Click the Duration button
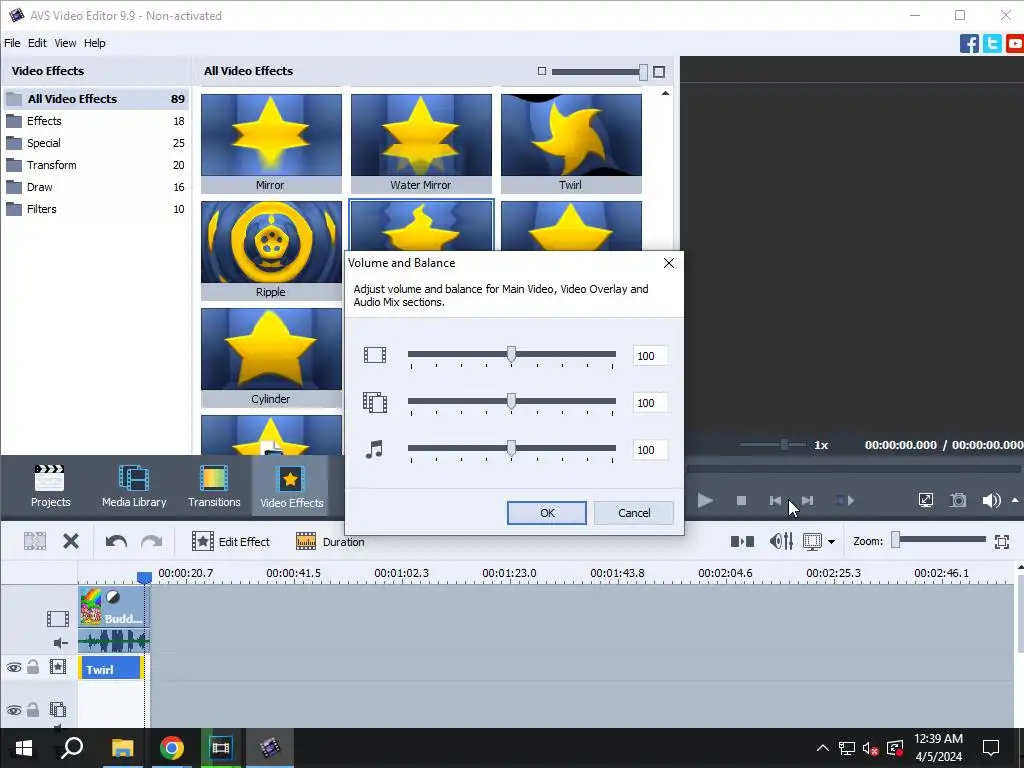The height and width of the screenshot is (768, 1024). pyautogui.click(x=330, y=541)
